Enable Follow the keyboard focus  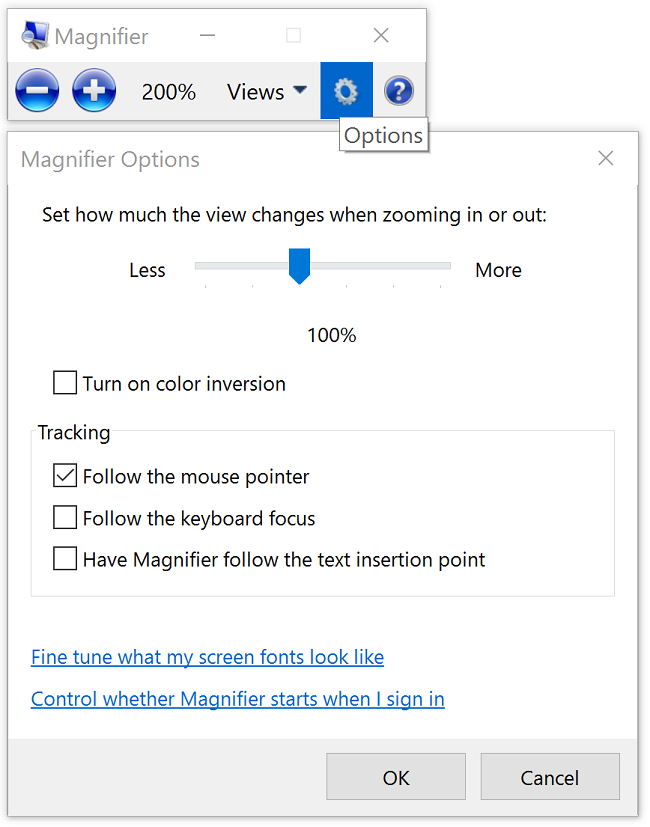point(64,517)
